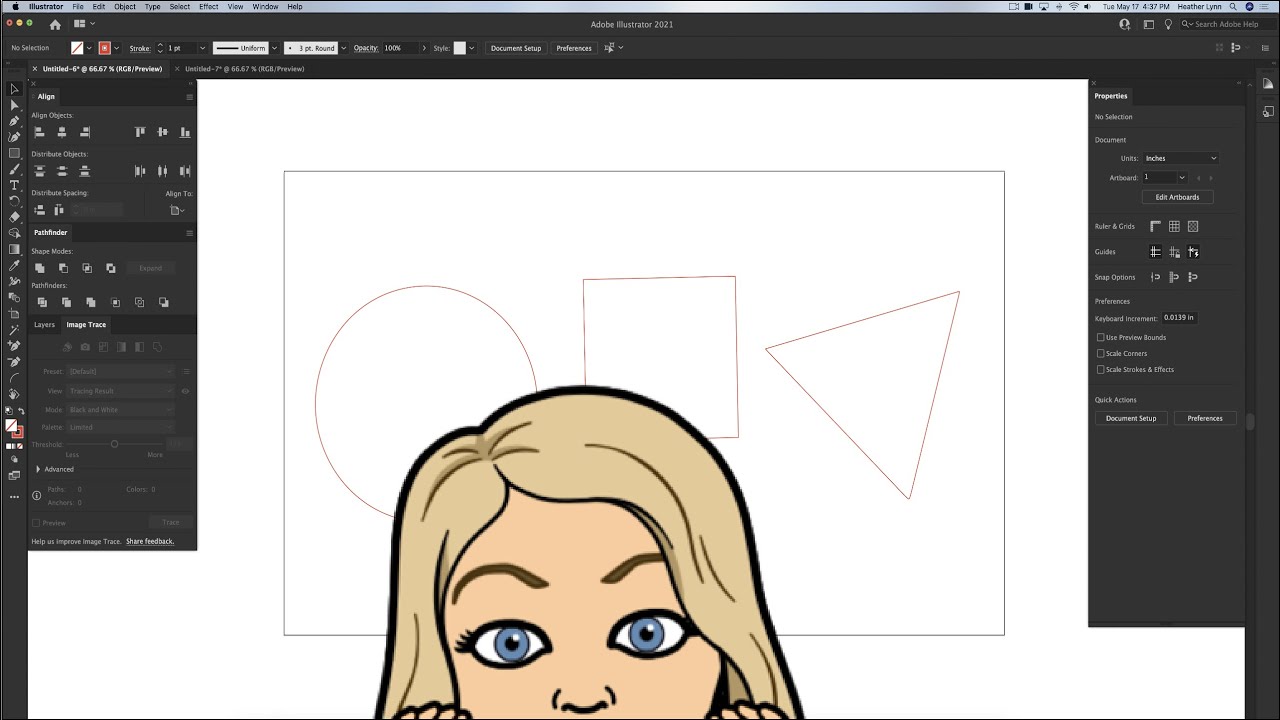Select the Selection tool arrow

(x=14, y=89)
